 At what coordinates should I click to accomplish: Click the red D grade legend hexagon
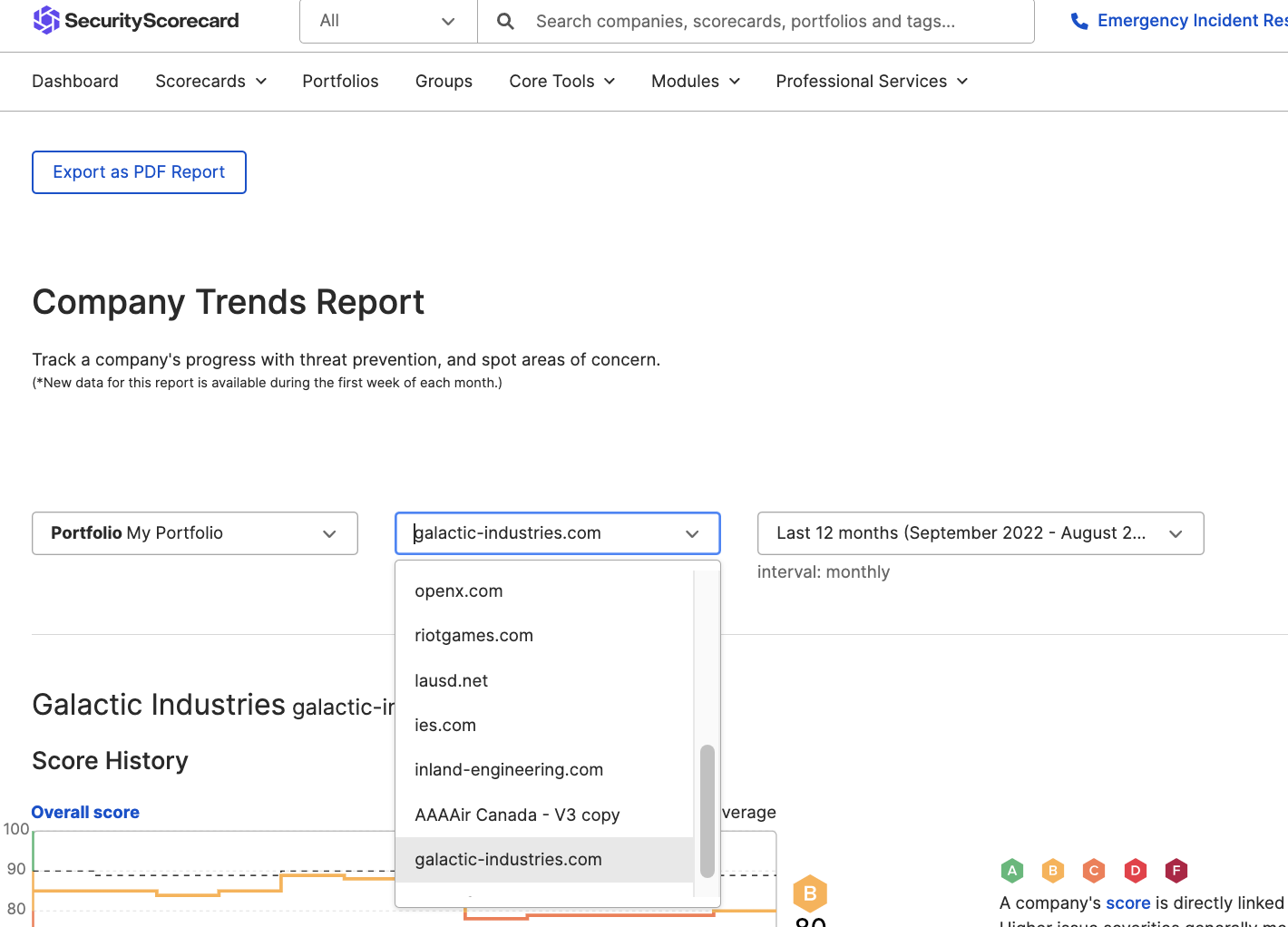click(1135, 871)
